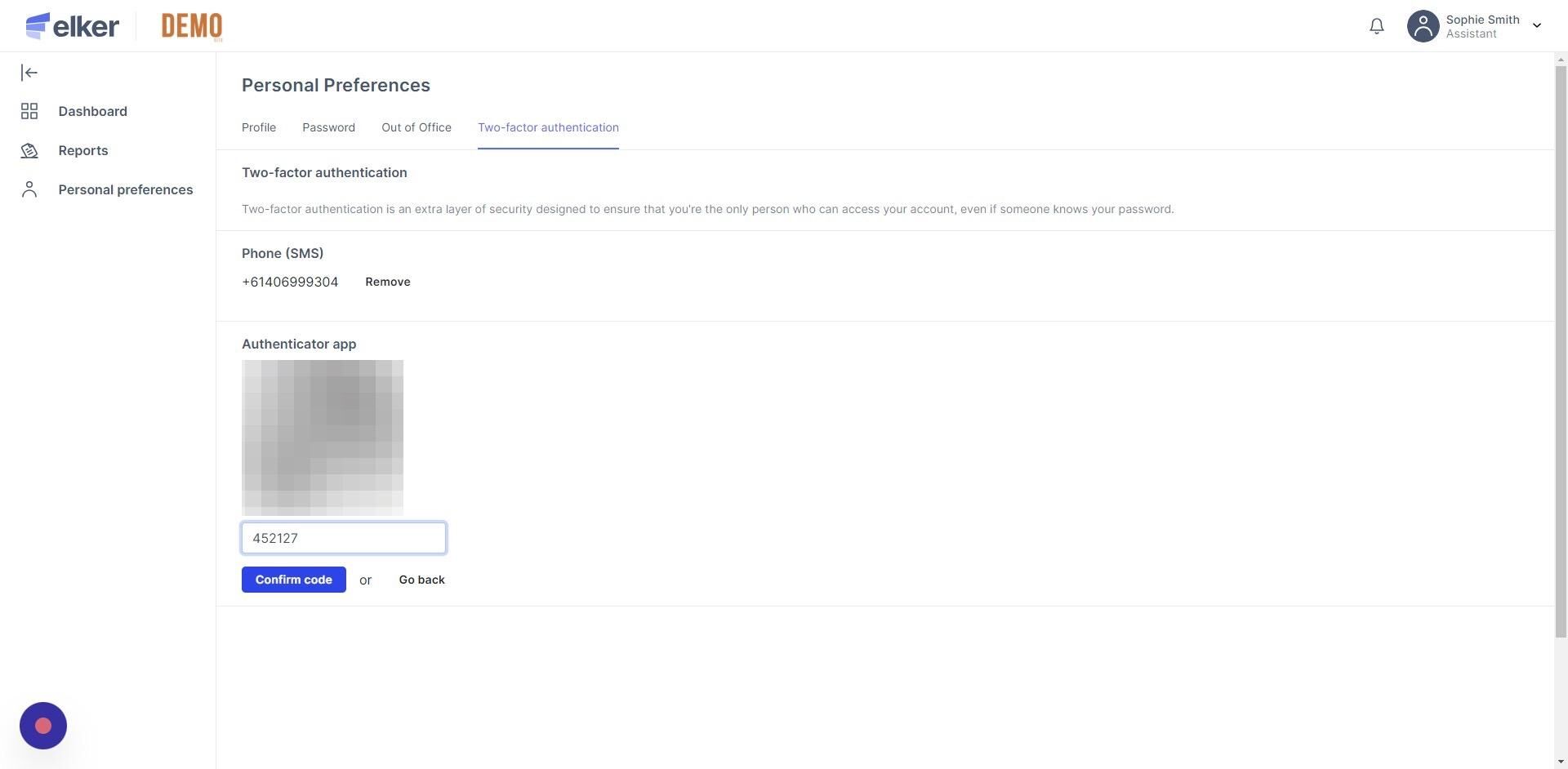Open Personal preferences in sidebar
Image resolution: width=1568 pixels, height=769 pixels.
126,189
